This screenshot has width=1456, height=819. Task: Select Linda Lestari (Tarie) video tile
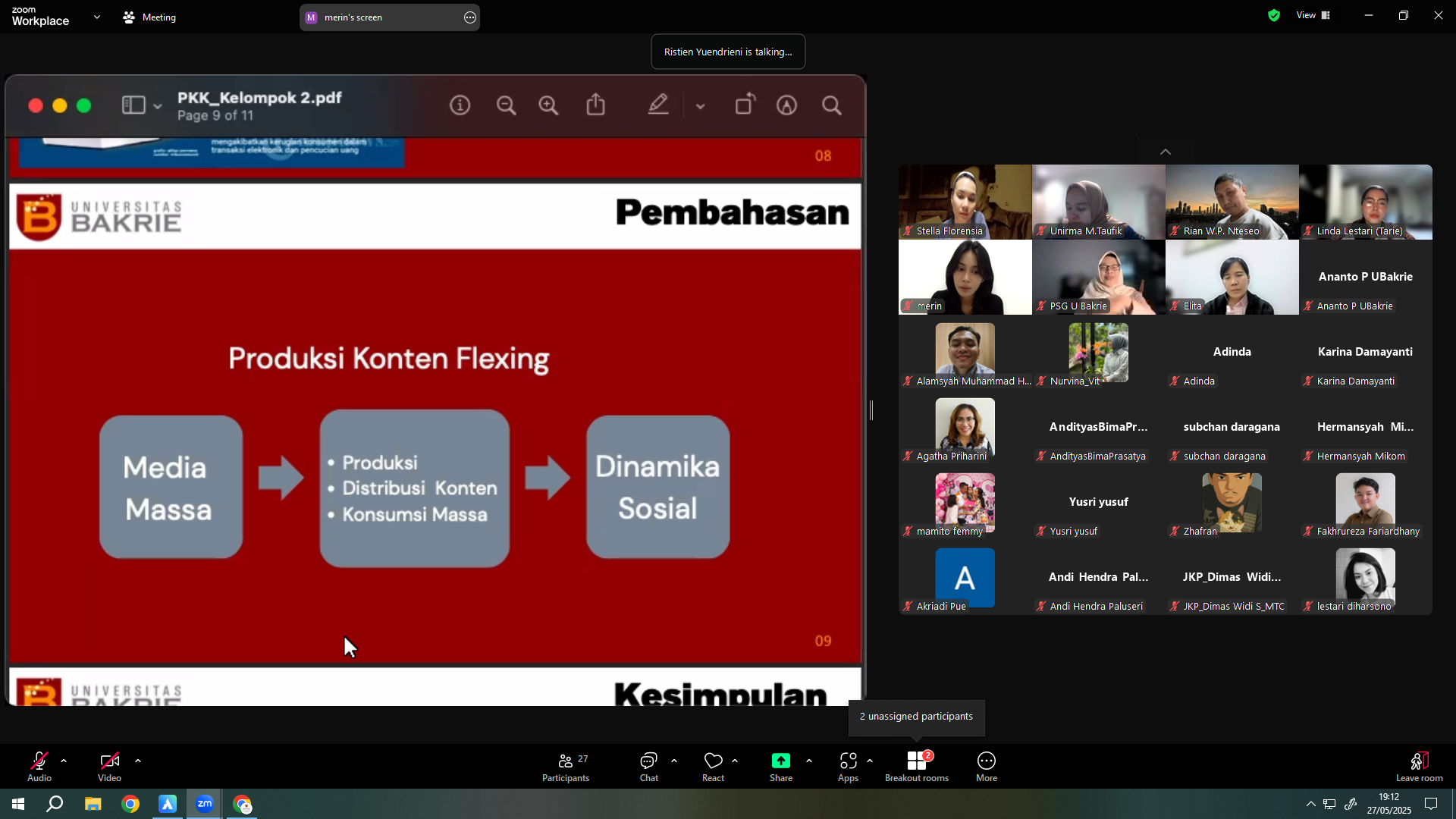(x=1366, y=202)
